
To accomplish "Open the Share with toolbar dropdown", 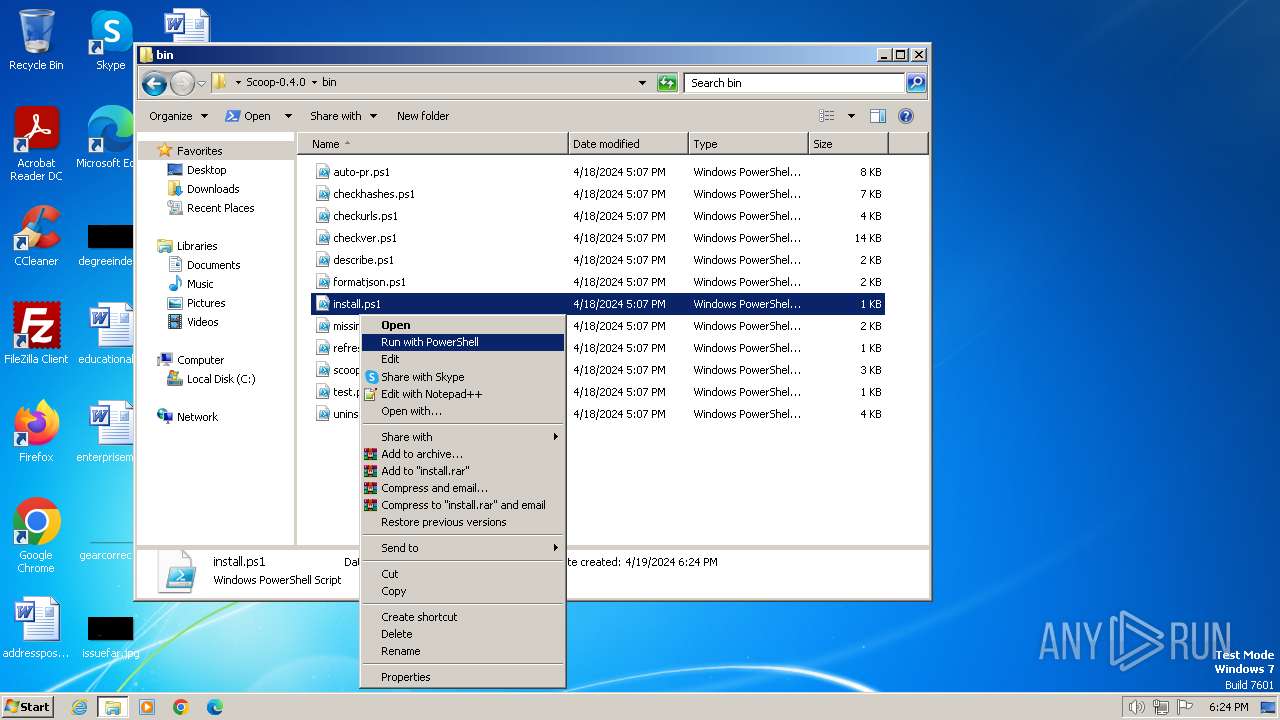I will tap(343, 116).
